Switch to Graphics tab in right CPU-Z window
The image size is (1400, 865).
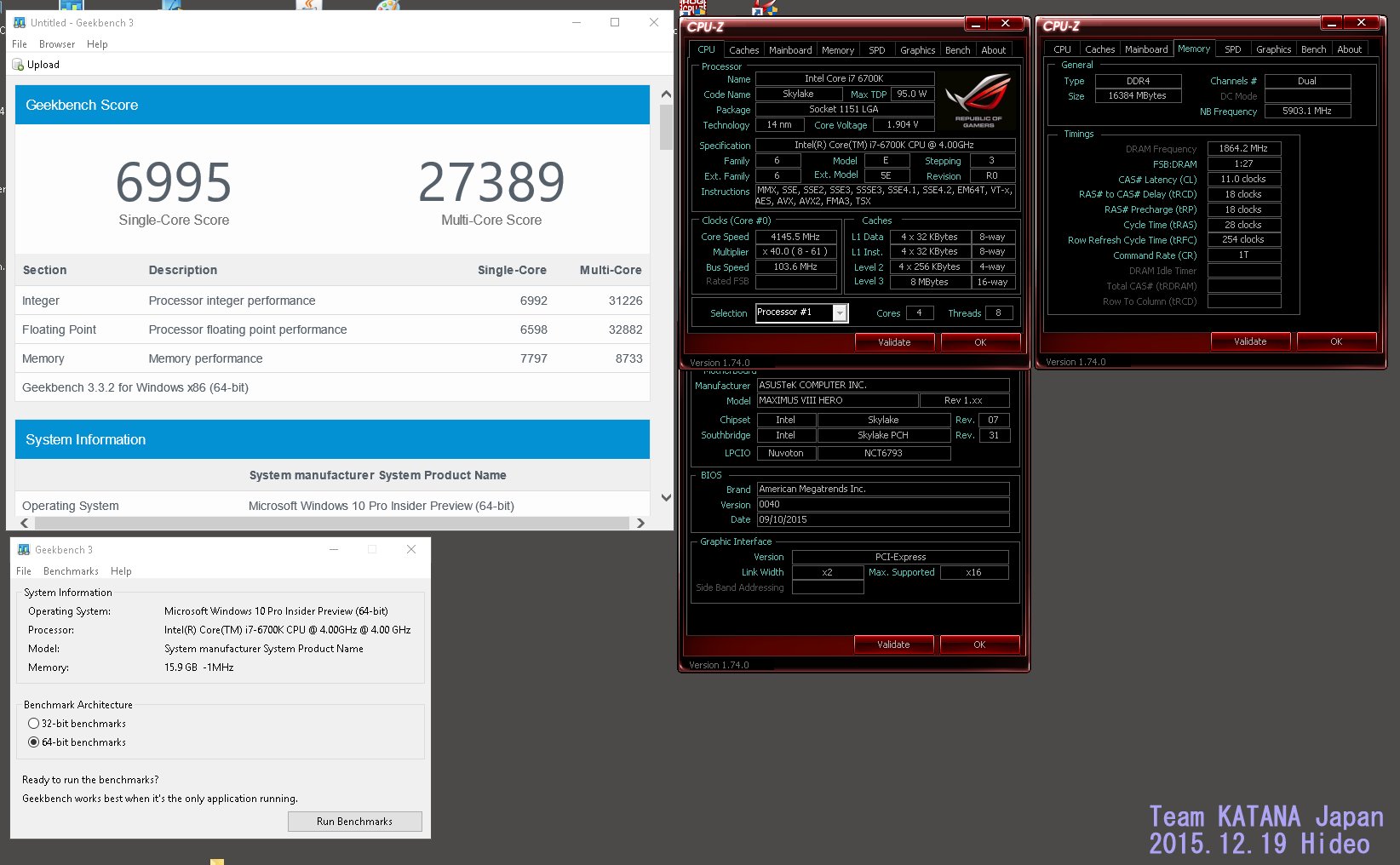[x=1273, y=49]
